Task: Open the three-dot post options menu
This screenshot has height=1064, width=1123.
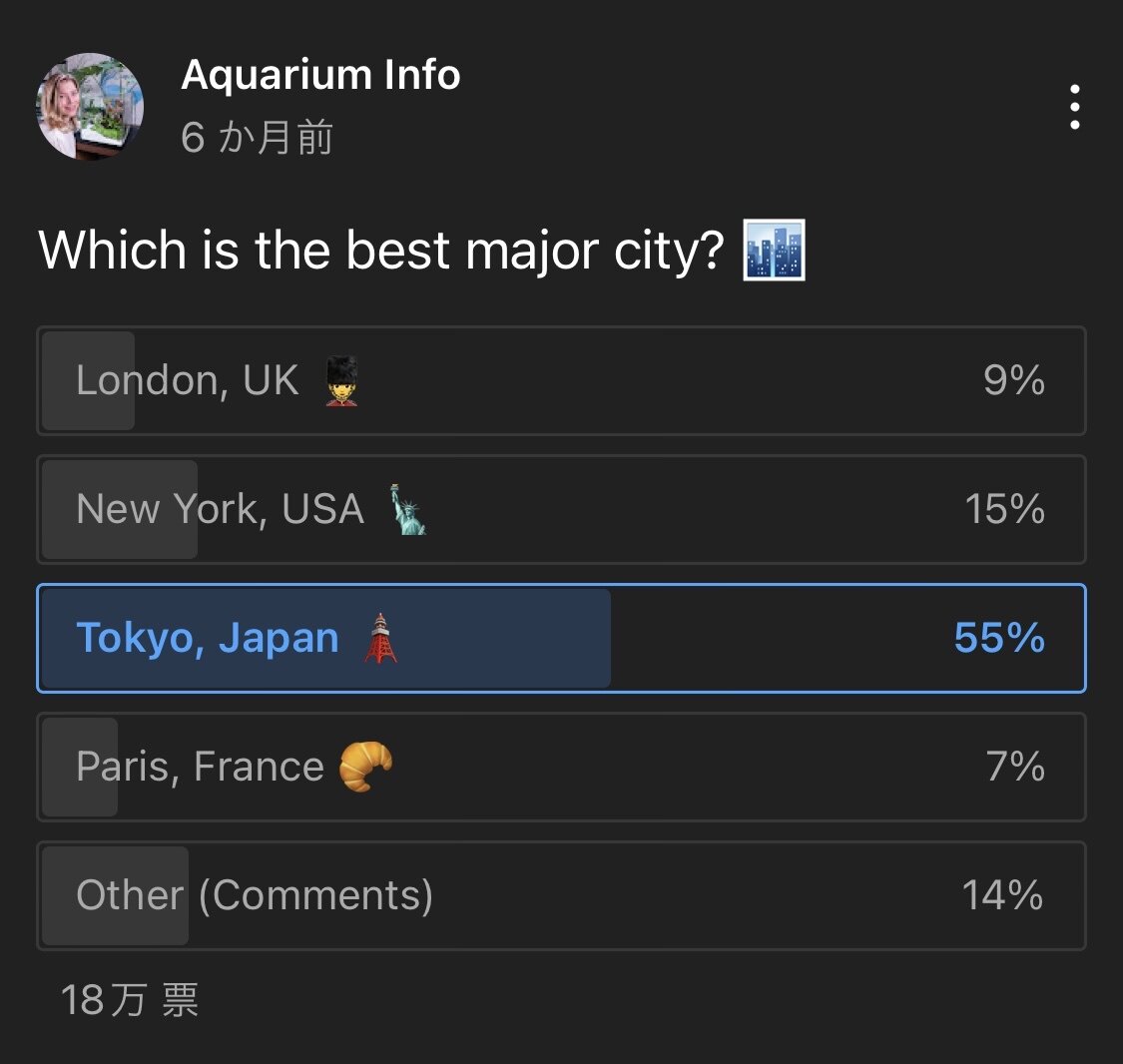Action: click(x=1074, y=107)
